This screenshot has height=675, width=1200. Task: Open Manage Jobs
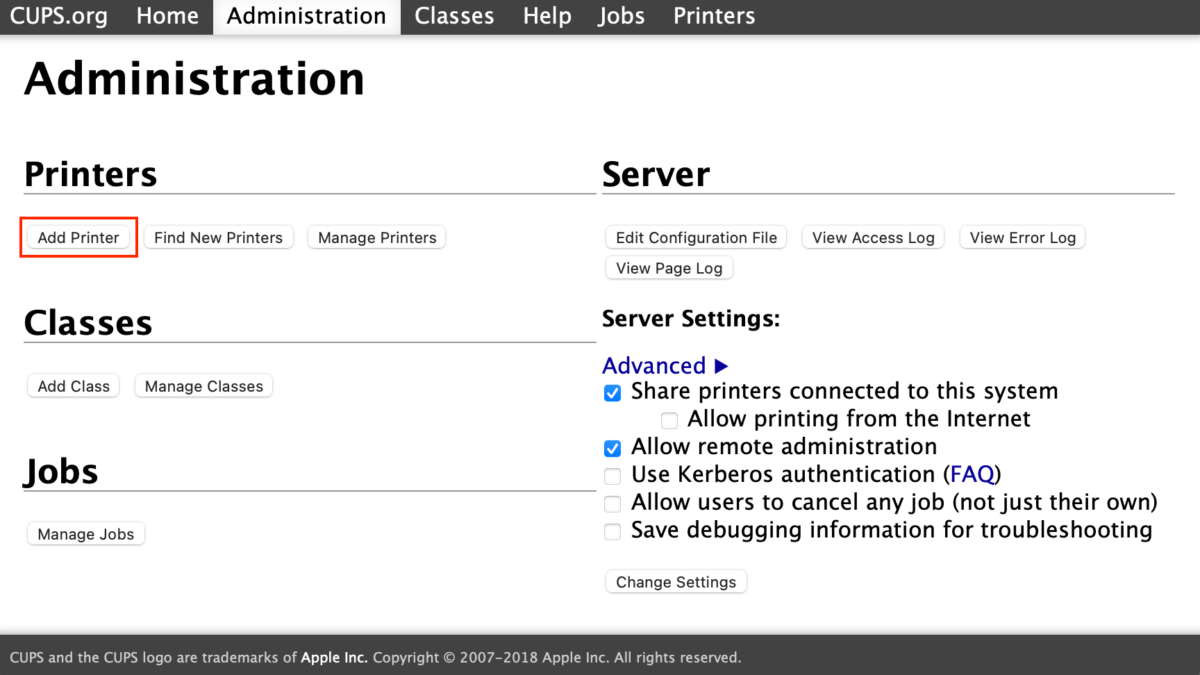86,534
